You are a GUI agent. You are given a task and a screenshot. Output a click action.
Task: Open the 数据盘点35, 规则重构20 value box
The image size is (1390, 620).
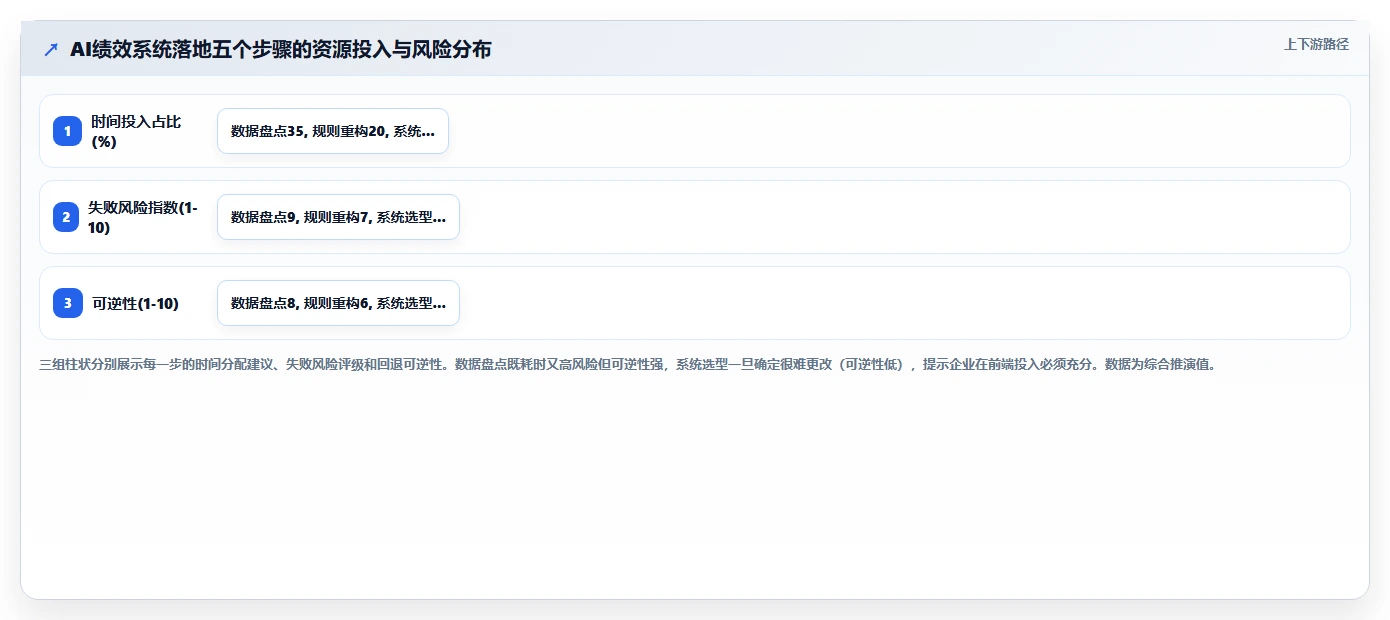(x=333, y=131)
